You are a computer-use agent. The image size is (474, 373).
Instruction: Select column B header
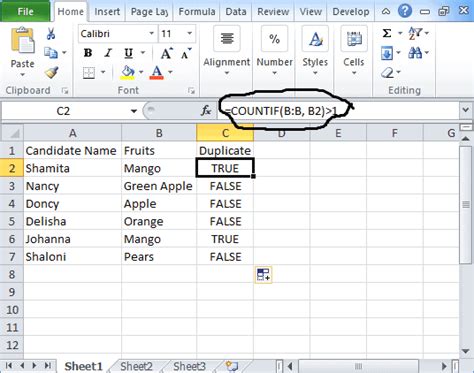(x=159, y=133)
